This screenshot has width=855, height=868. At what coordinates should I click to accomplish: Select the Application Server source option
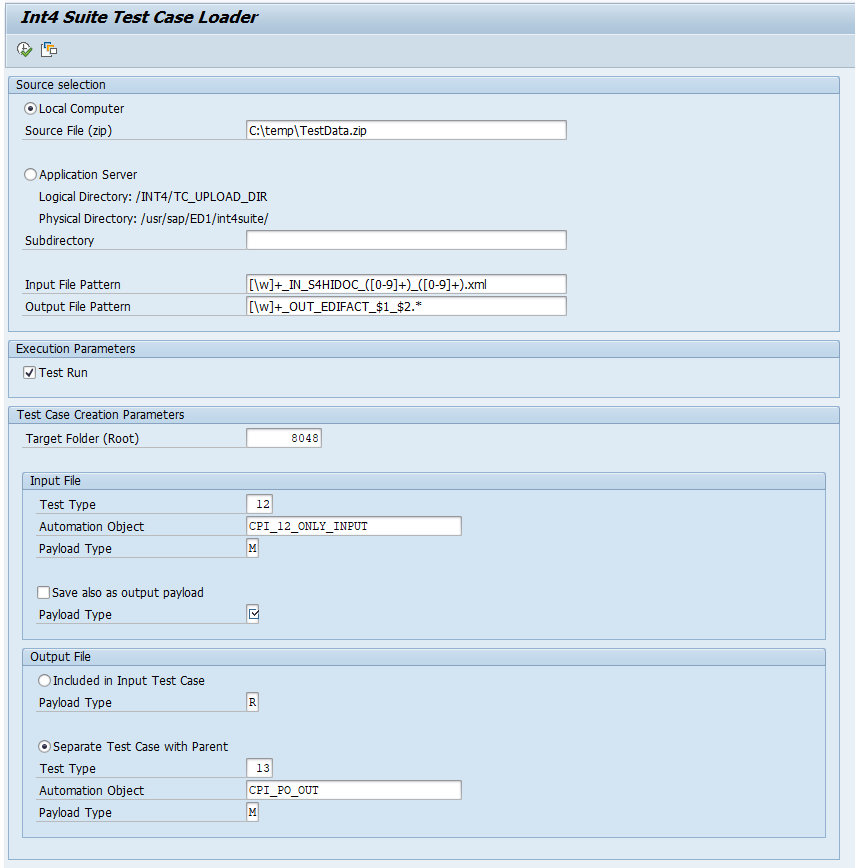31,174
